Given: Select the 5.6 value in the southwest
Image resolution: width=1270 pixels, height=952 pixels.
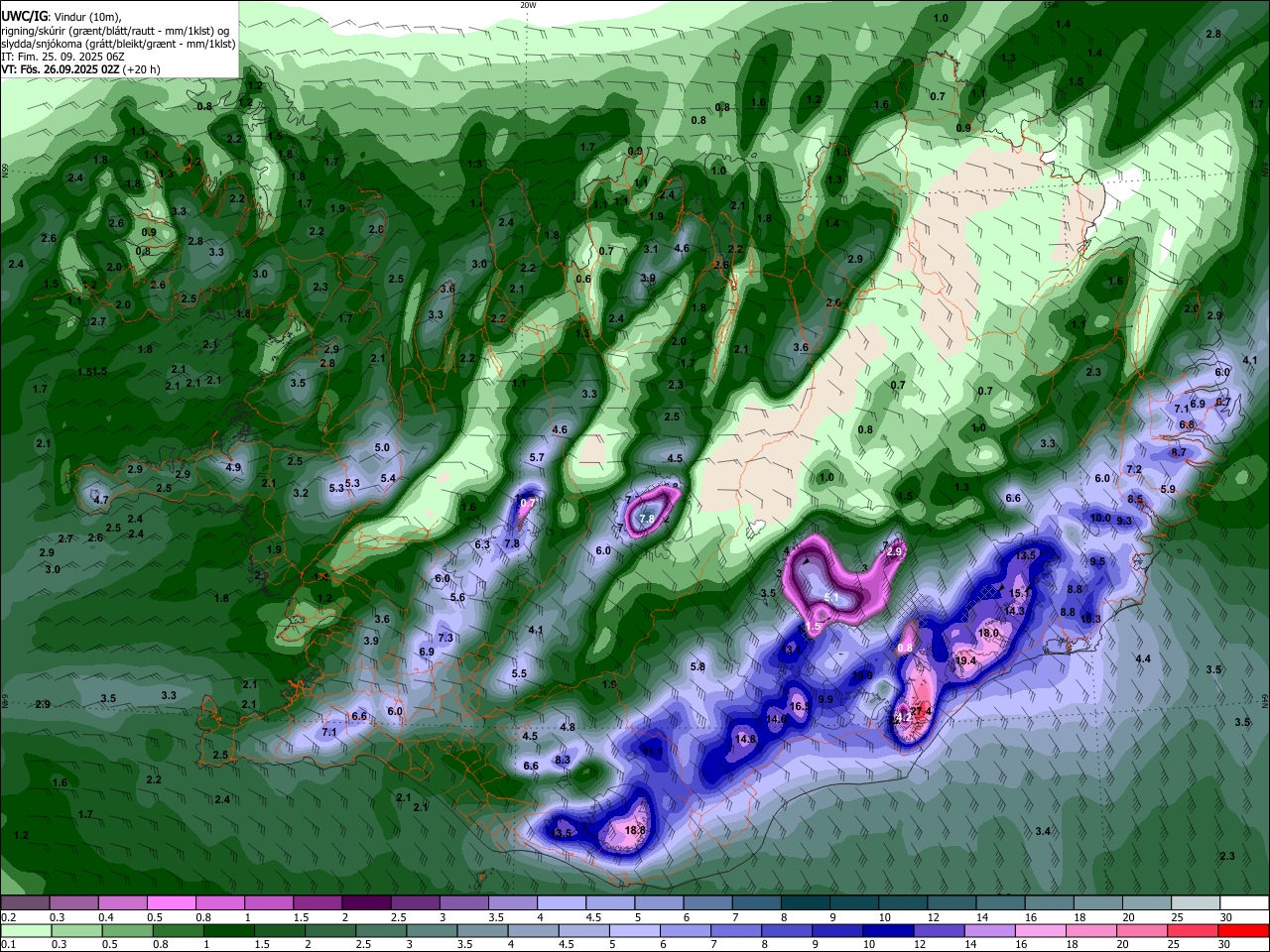Looking at the screenshot, I should [457, 597].
